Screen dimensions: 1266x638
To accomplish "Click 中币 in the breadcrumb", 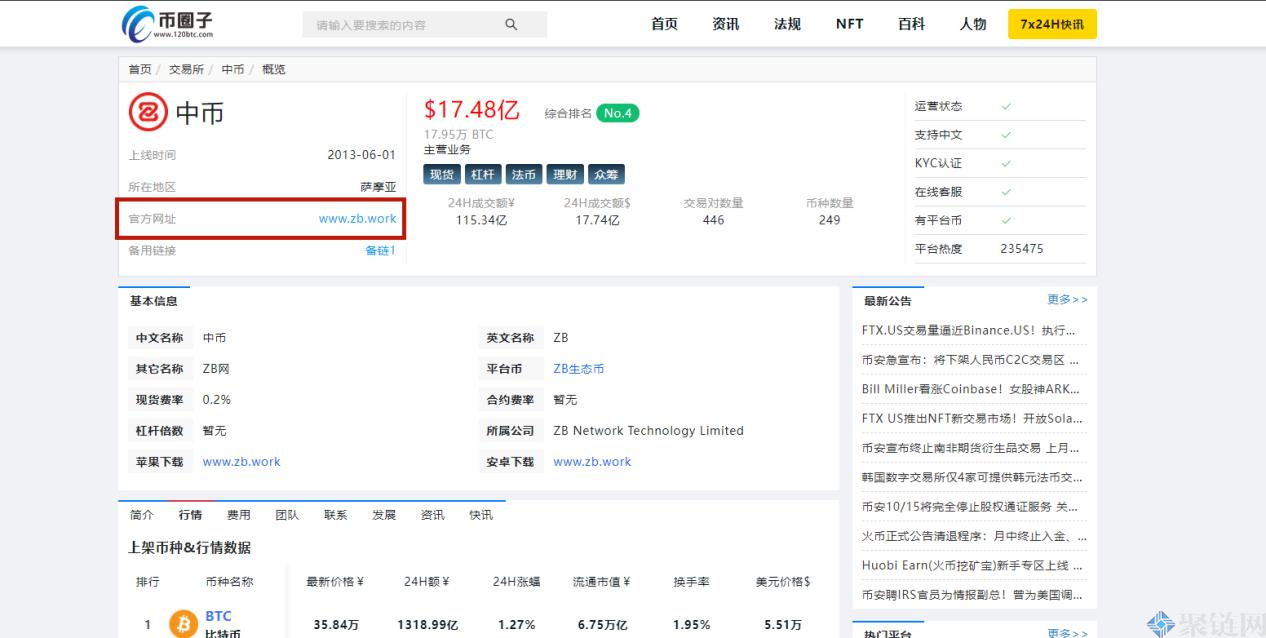I will pos(232,69).
